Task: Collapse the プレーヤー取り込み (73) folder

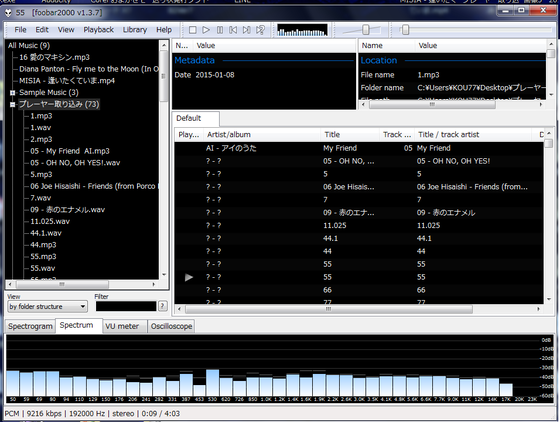Action: [12, 105]
